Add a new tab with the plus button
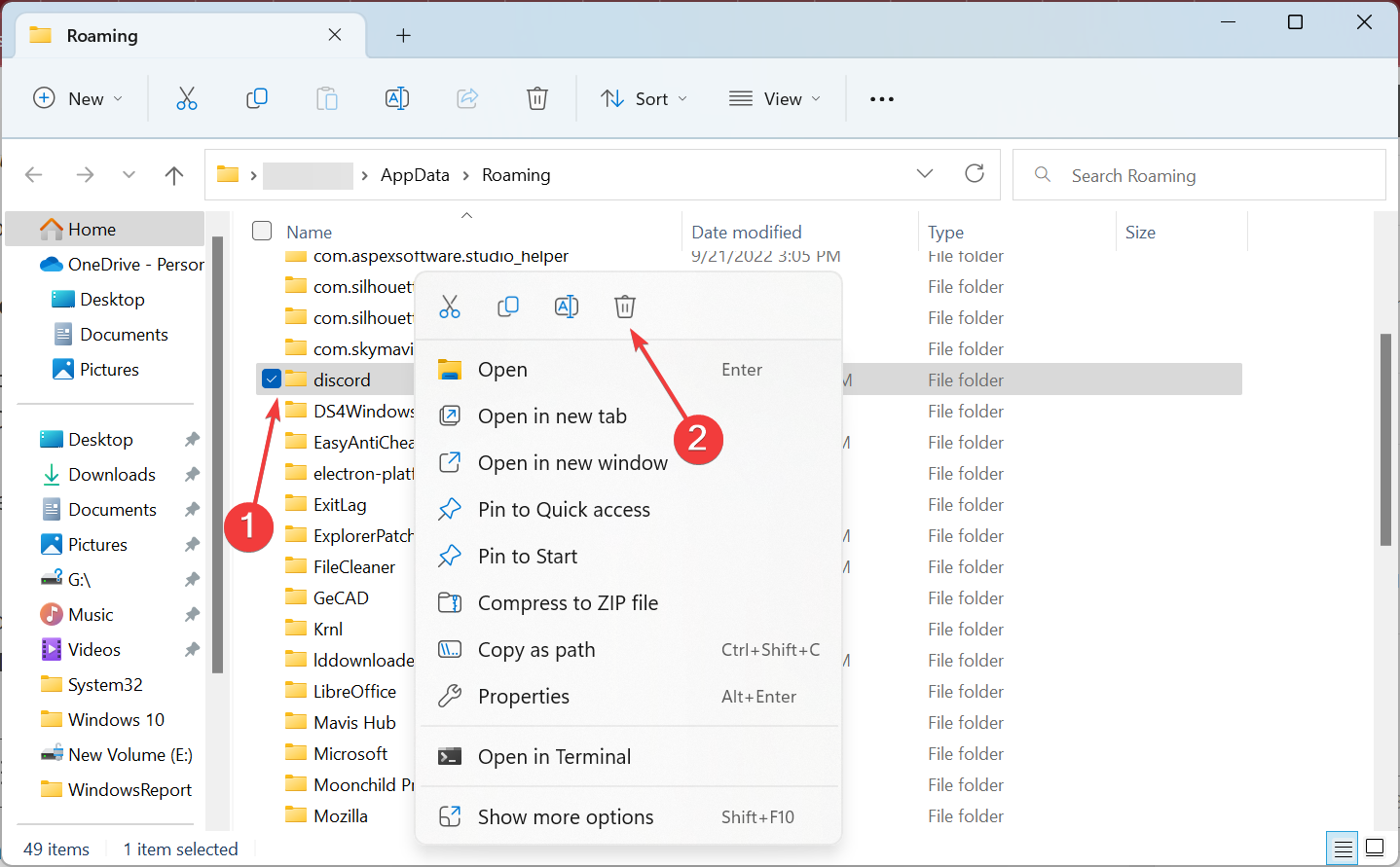The width and height of the screenshot is (1400, 867). coord(403,36)
